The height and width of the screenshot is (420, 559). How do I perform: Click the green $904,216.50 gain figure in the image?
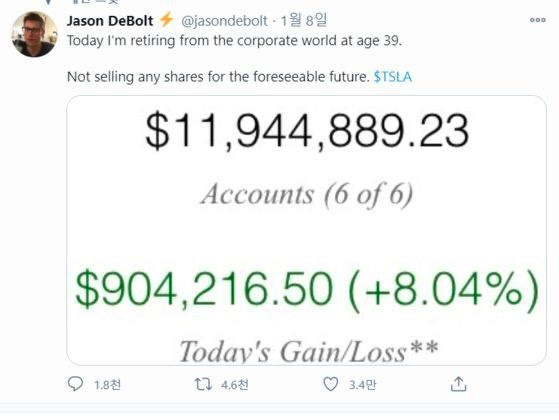(204, 288)
